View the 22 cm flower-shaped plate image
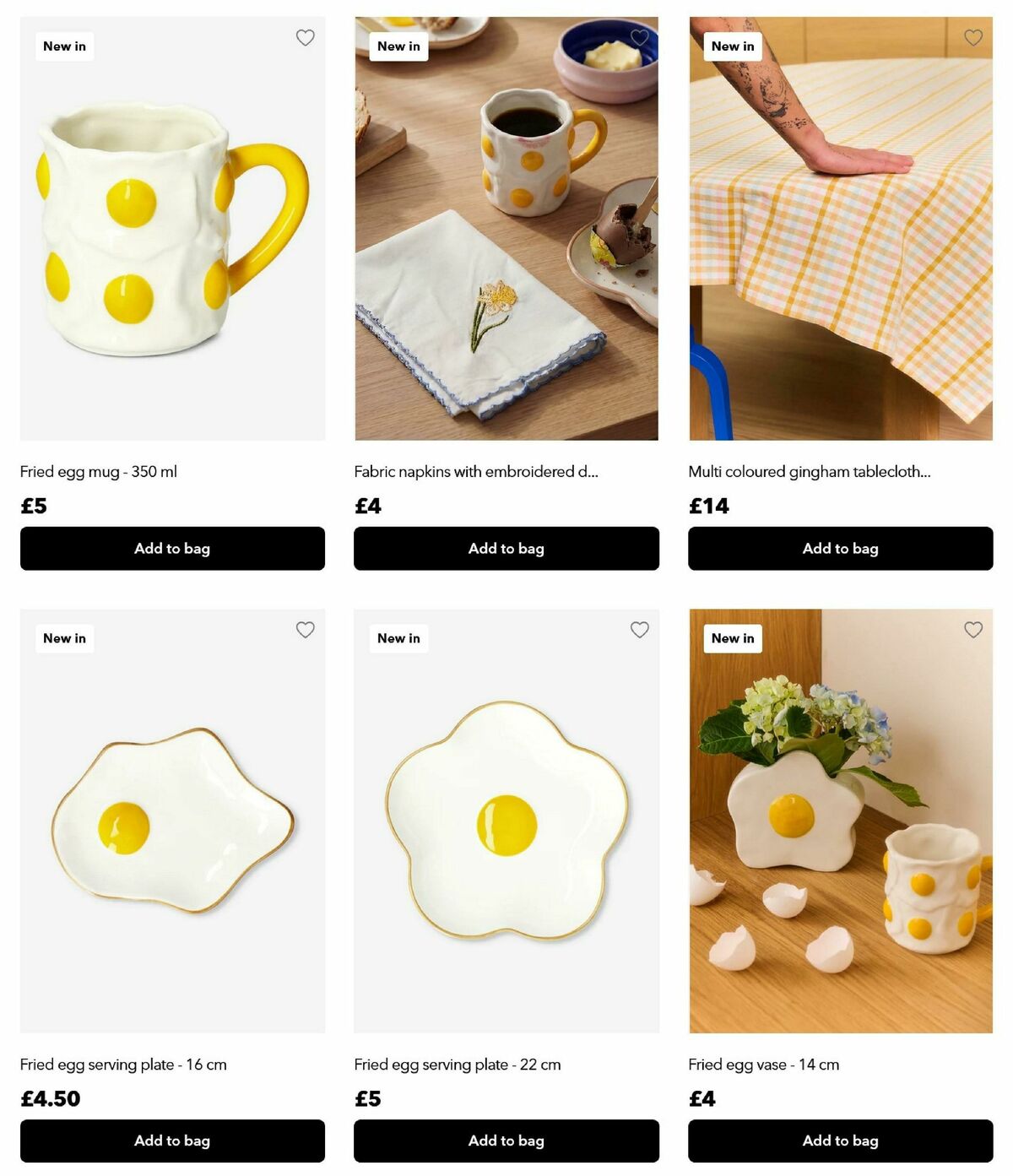 tap(506, 821)
